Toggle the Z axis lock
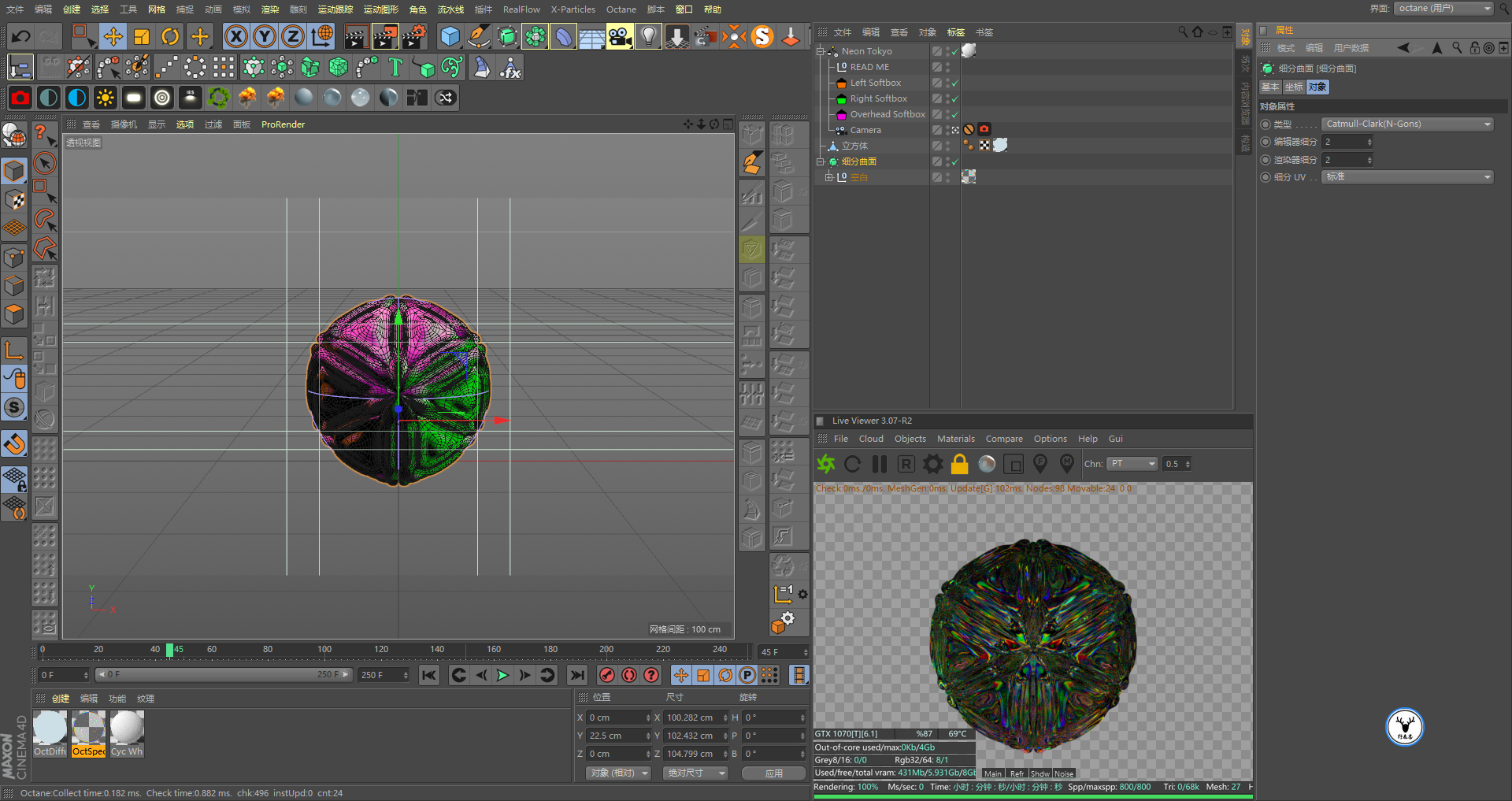 point(293,36)
